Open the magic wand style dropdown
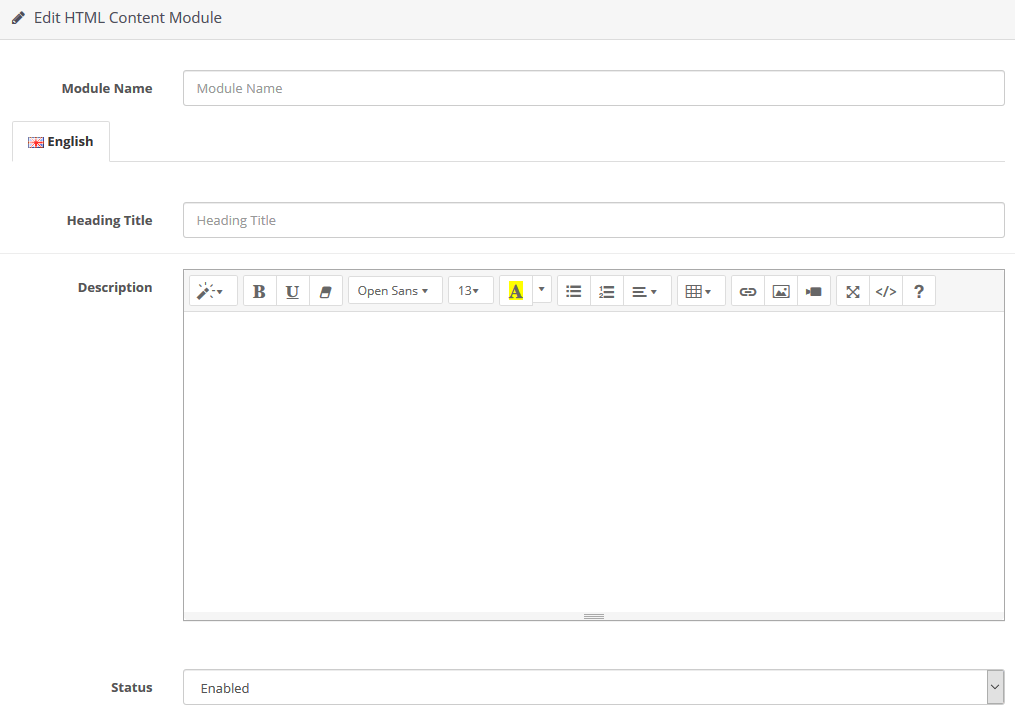 coord(213,291)
